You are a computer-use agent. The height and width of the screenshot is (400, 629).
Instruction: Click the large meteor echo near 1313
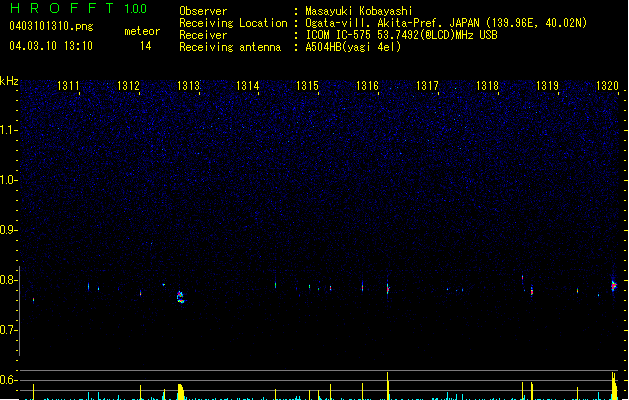181,297
